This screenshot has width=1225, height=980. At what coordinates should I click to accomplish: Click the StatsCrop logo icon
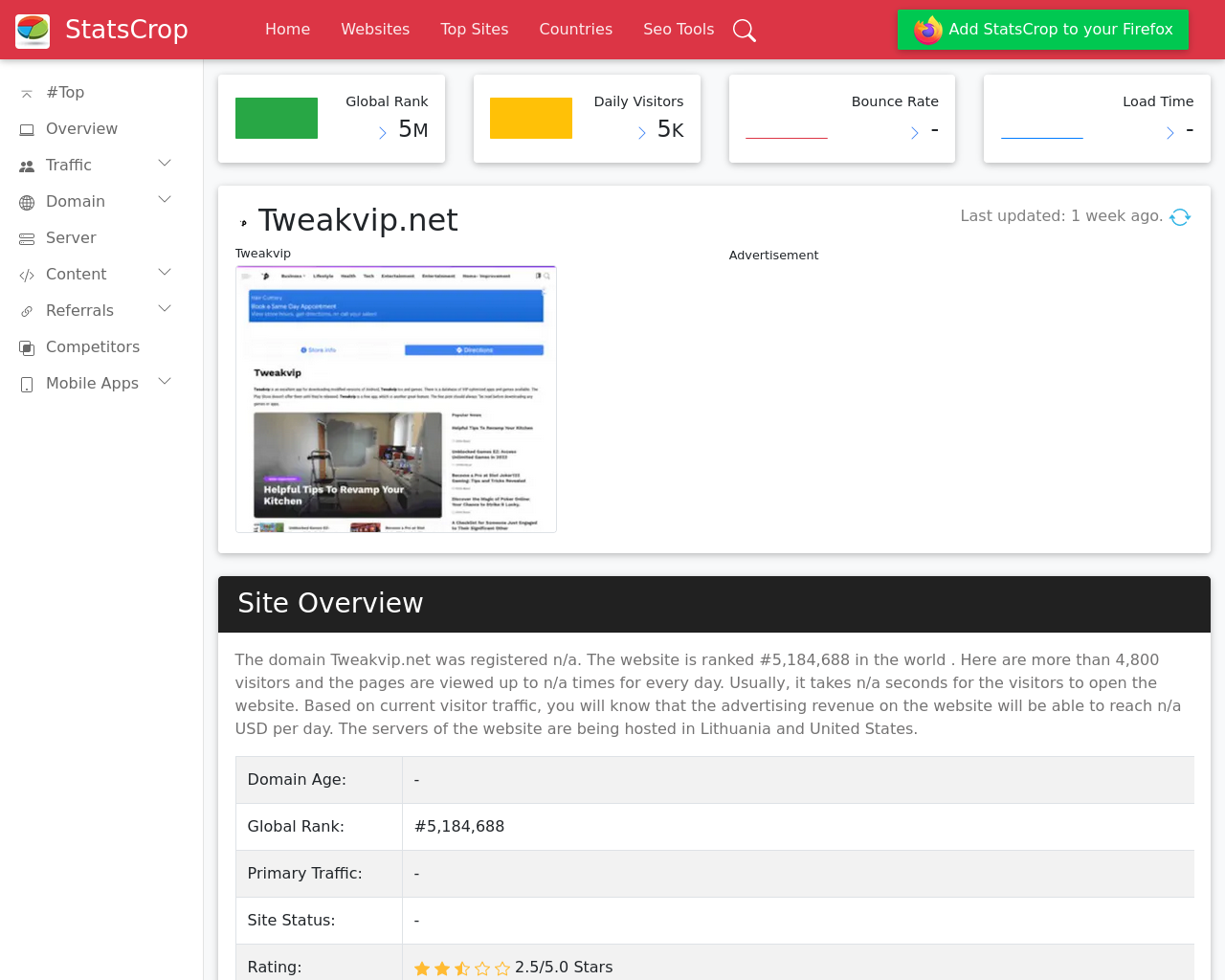click(33, 31)
